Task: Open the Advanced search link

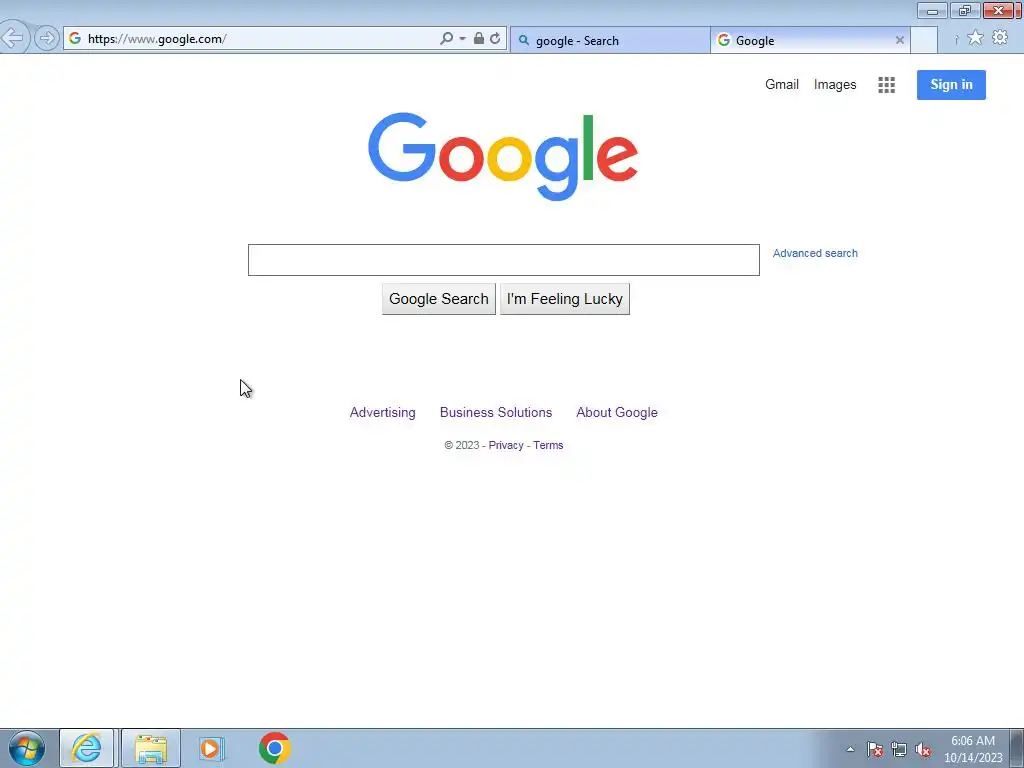Action: [815, 253]
